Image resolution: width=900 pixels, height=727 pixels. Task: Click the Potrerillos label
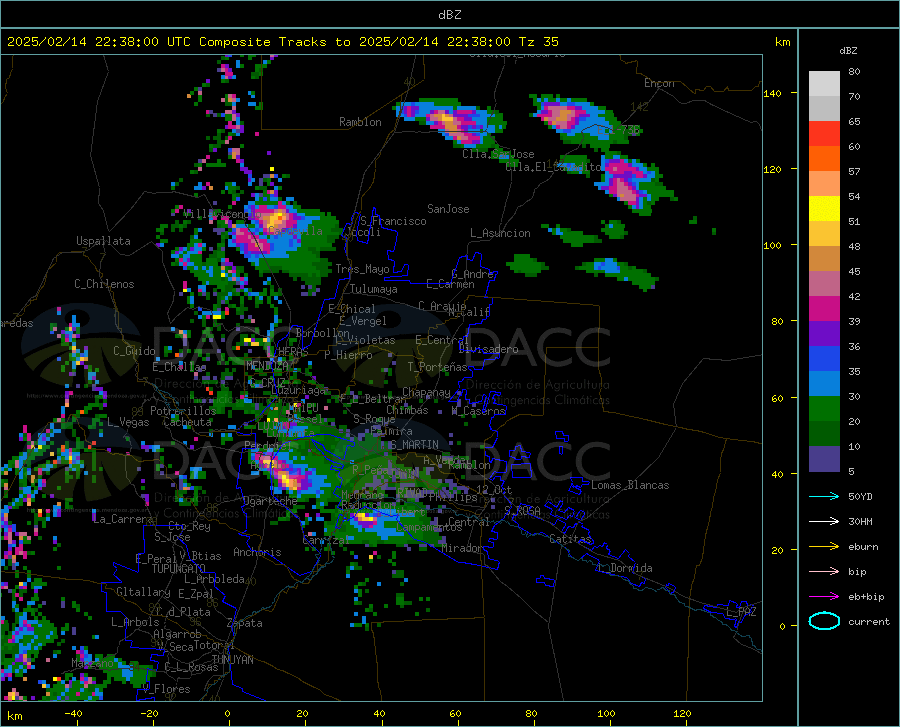tap(183, 411)
